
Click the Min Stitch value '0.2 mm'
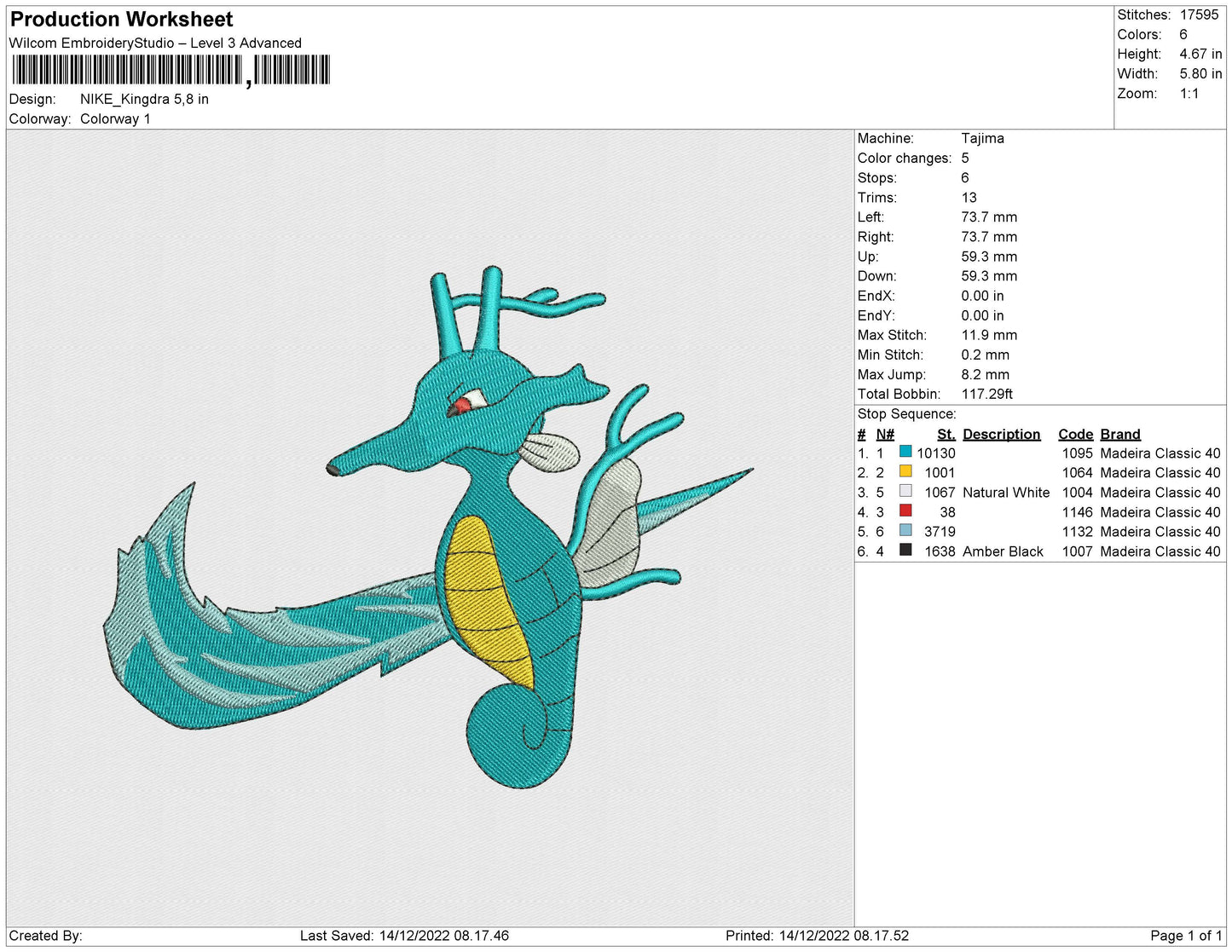[x=985, y=355]
